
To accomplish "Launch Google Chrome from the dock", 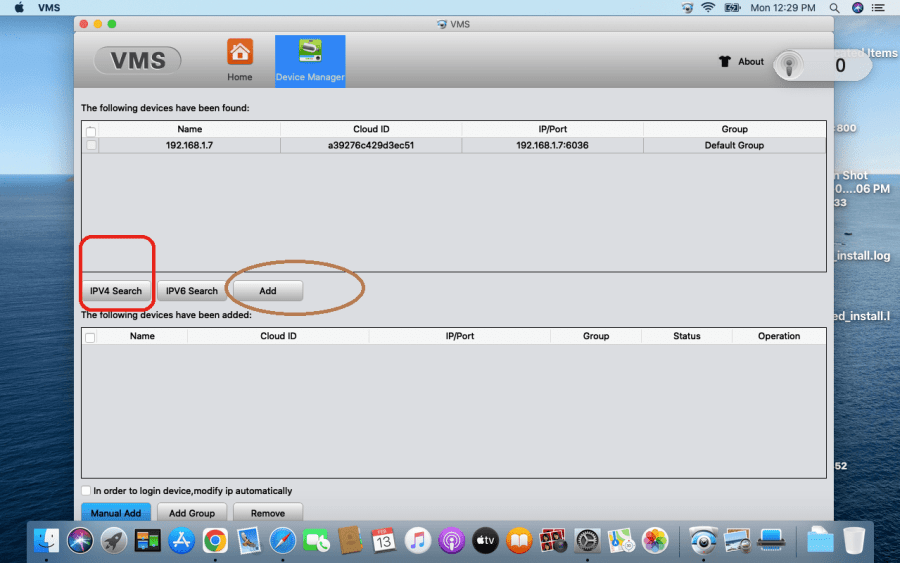I will point(215,541).
